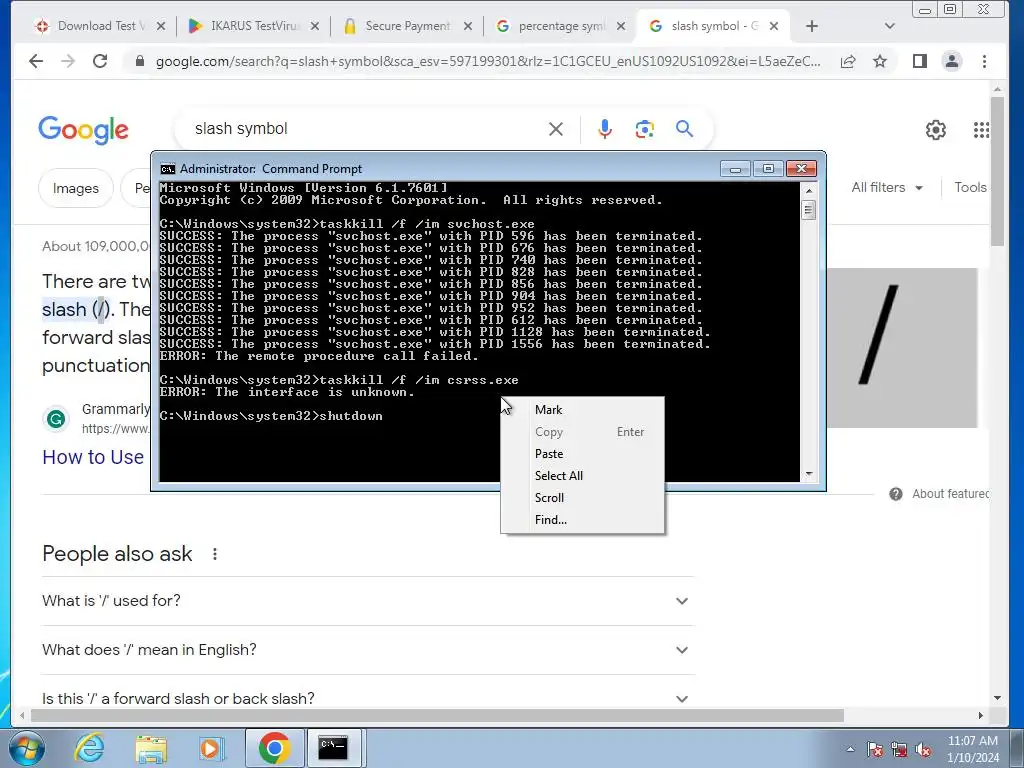This screenshot has height=768, width=1024.
Task: Expand All filters dropdown
Action: tap(887, 187)
